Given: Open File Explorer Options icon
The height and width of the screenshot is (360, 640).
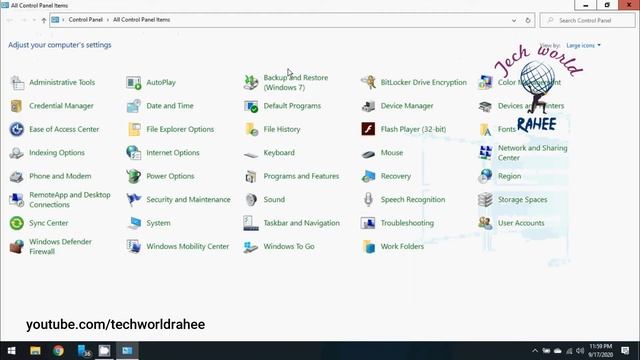Looking at the screenshot, I should coord(134,129).
